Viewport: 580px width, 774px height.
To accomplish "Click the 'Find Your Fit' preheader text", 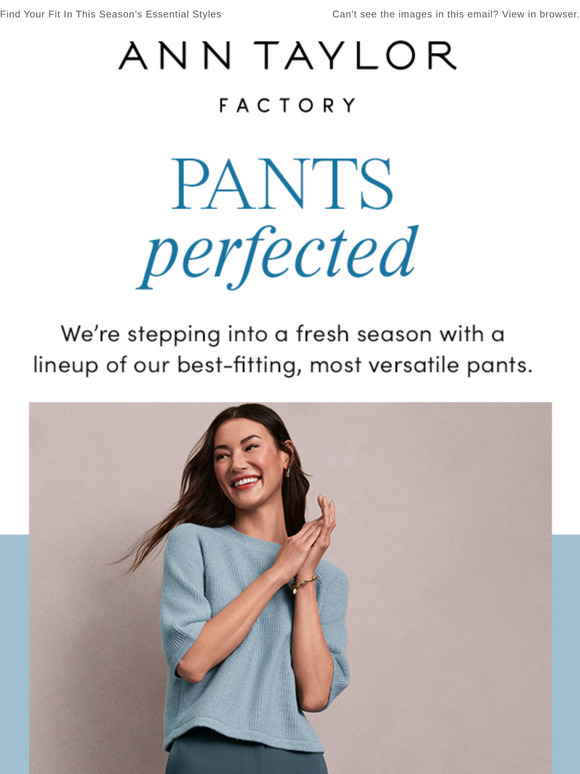I will (111, 14).
